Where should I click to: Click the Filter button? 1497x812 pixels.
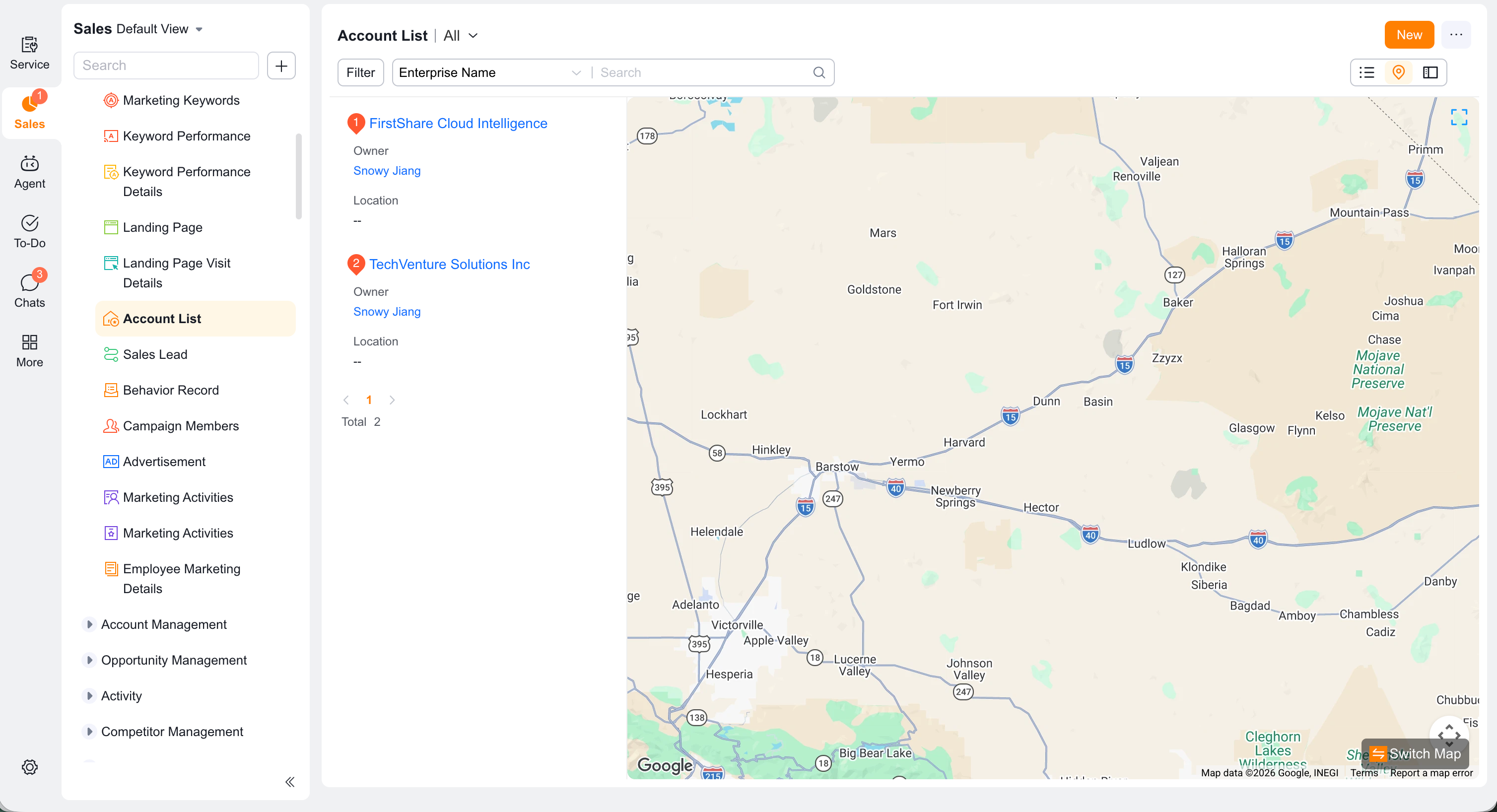coord(360,72)
